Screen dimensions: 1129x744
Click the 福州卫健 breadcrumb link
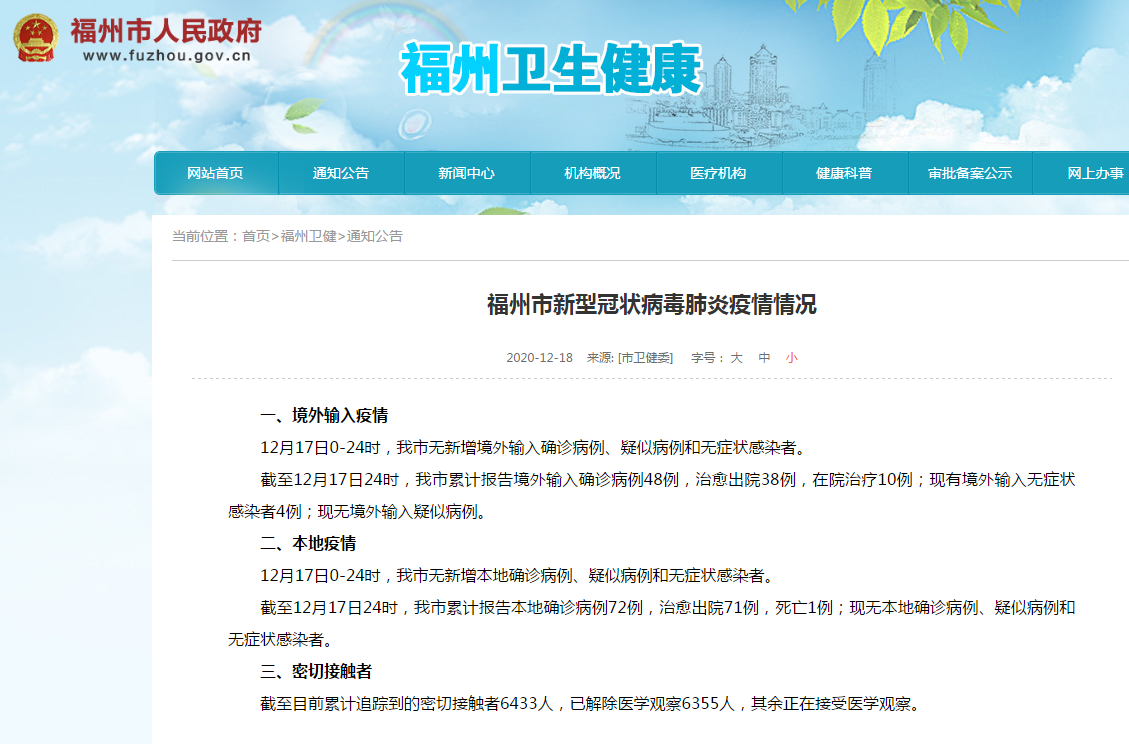pos(308,236)
